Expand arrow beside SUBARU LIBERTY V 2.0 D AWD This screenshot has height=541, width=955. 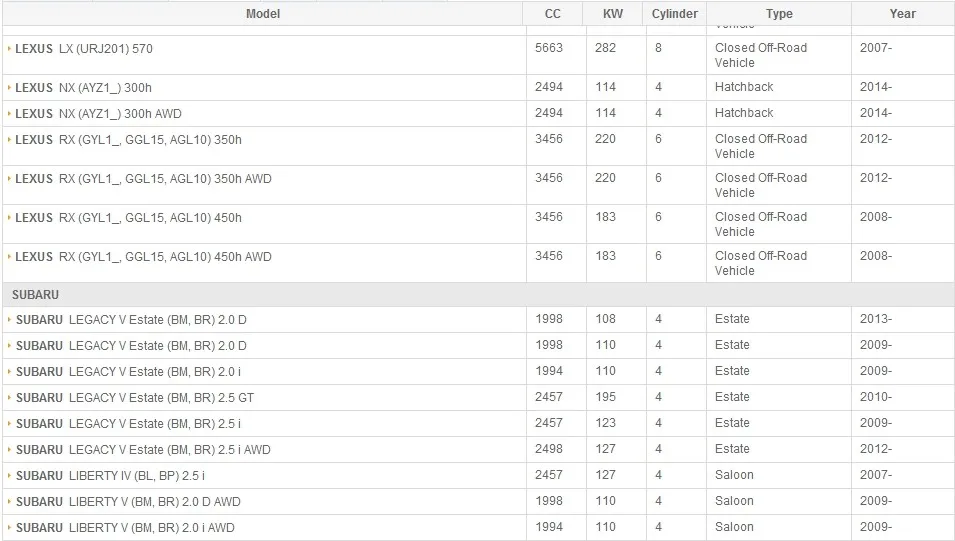tap(9, 501)
